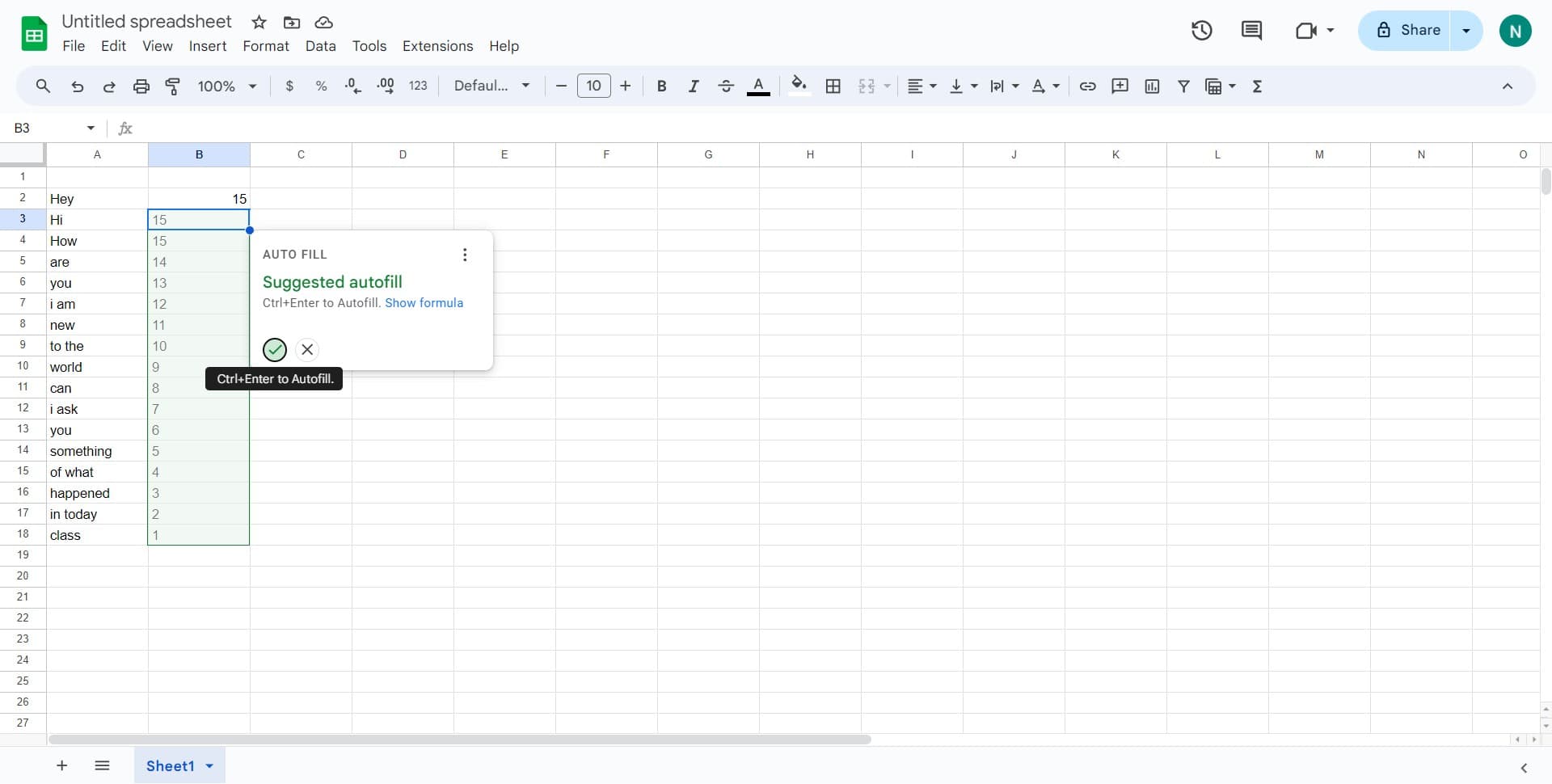Click the insert chart icon
Viewport: 1552px width, 784px height.
(1152, 86)
